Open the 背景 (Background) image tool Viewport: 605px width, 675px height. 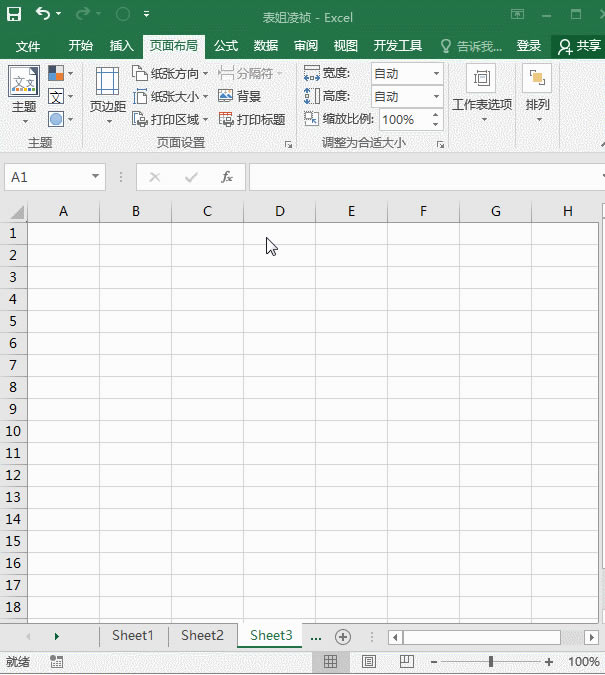click(x=240, y=96)
